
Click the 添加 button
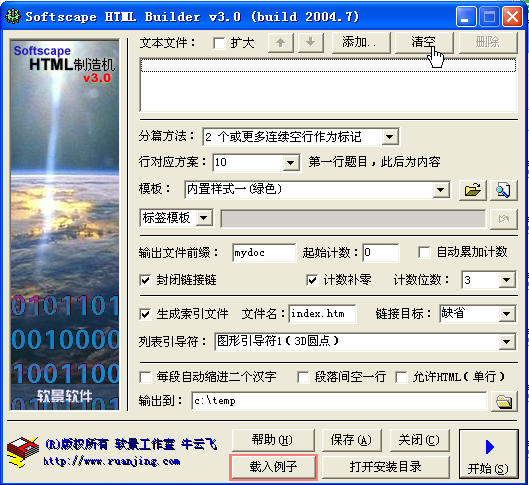tap(361, 42)
